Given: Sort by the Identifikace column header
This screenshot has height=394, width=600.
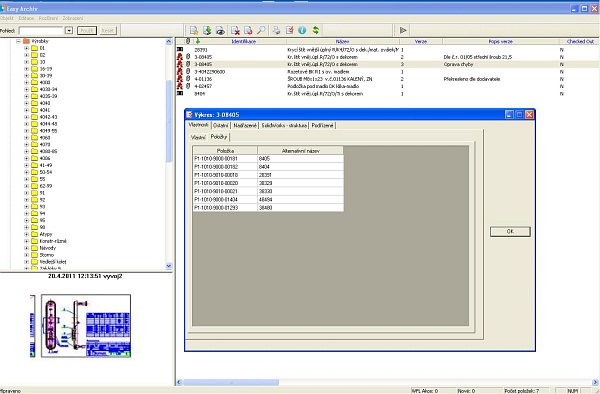Looking at the screenshot, I should point(244,41).
